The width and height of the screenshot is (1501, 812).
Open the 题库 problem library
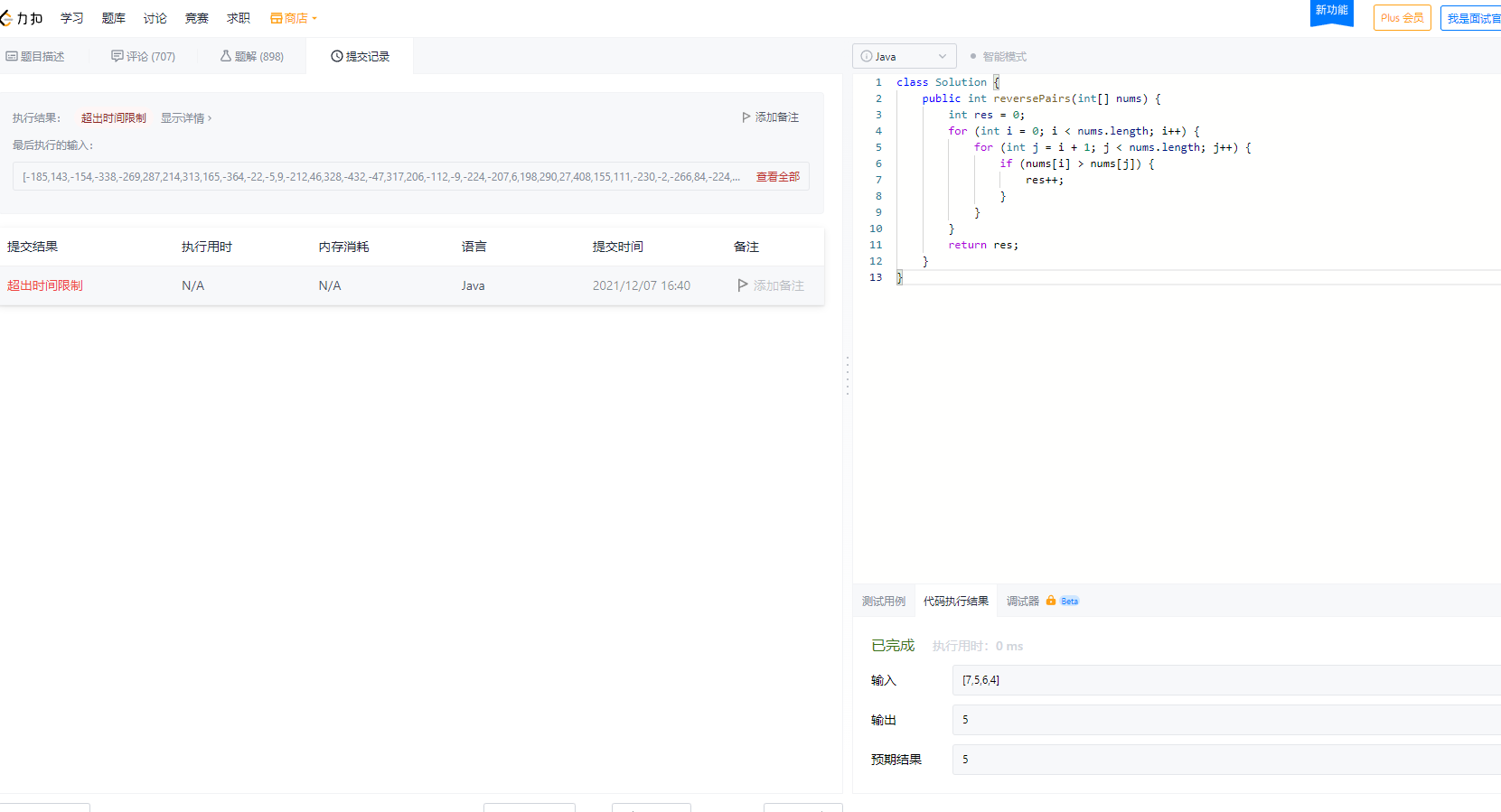114,18
